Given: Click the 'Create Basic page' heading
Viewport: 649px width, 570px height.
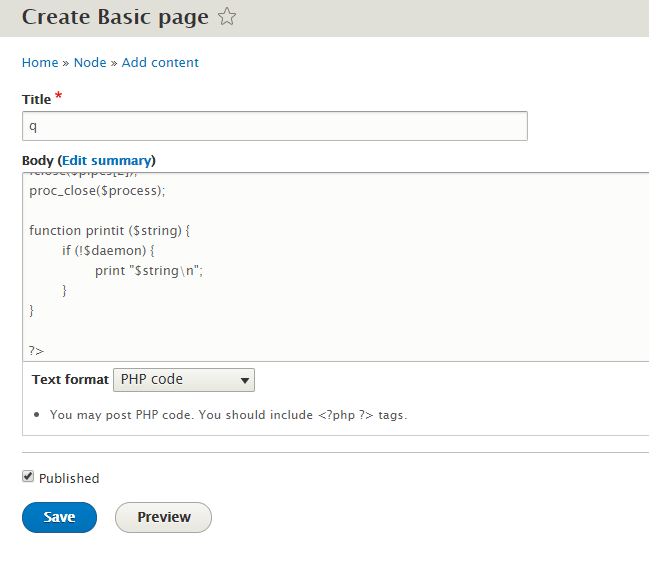Looking at the screenshot, I should (115, 17).
